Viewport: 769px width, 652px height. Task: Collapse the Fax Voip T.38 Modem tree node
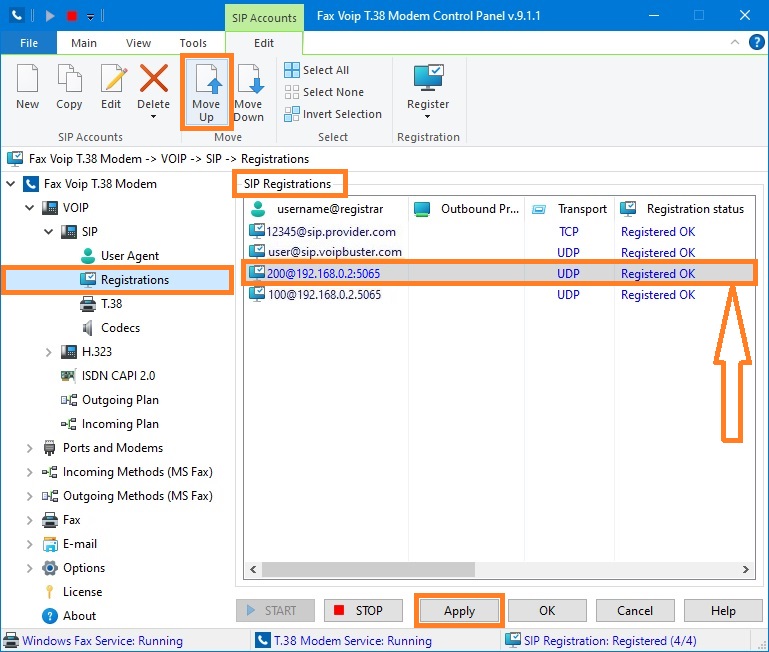[11, 184]
